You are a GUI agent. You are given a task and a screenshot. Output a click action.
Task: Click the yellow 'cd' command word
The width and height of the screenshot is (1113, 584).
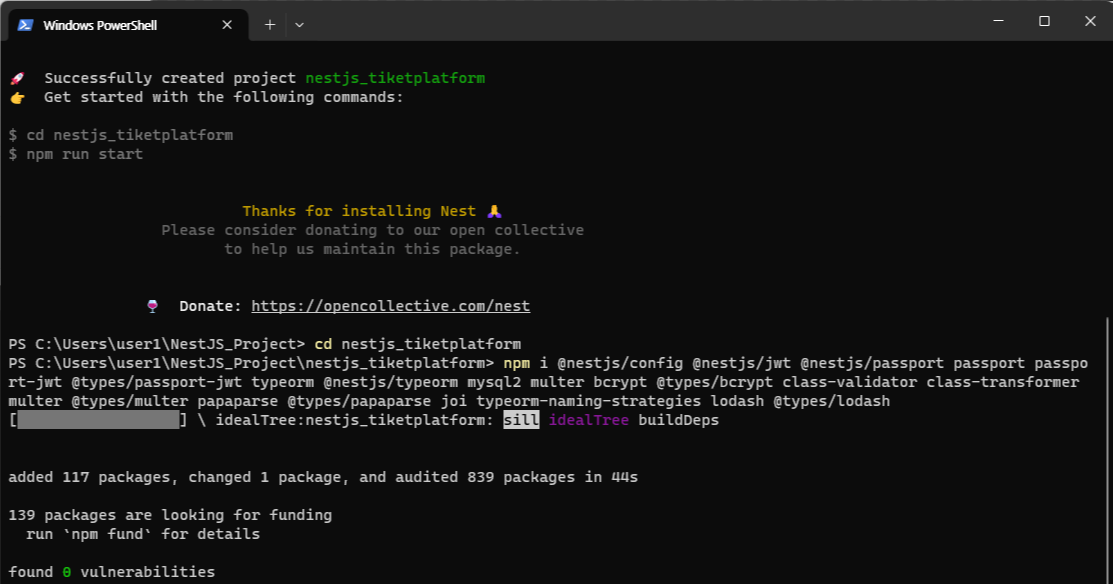click(x=323, y=344)
